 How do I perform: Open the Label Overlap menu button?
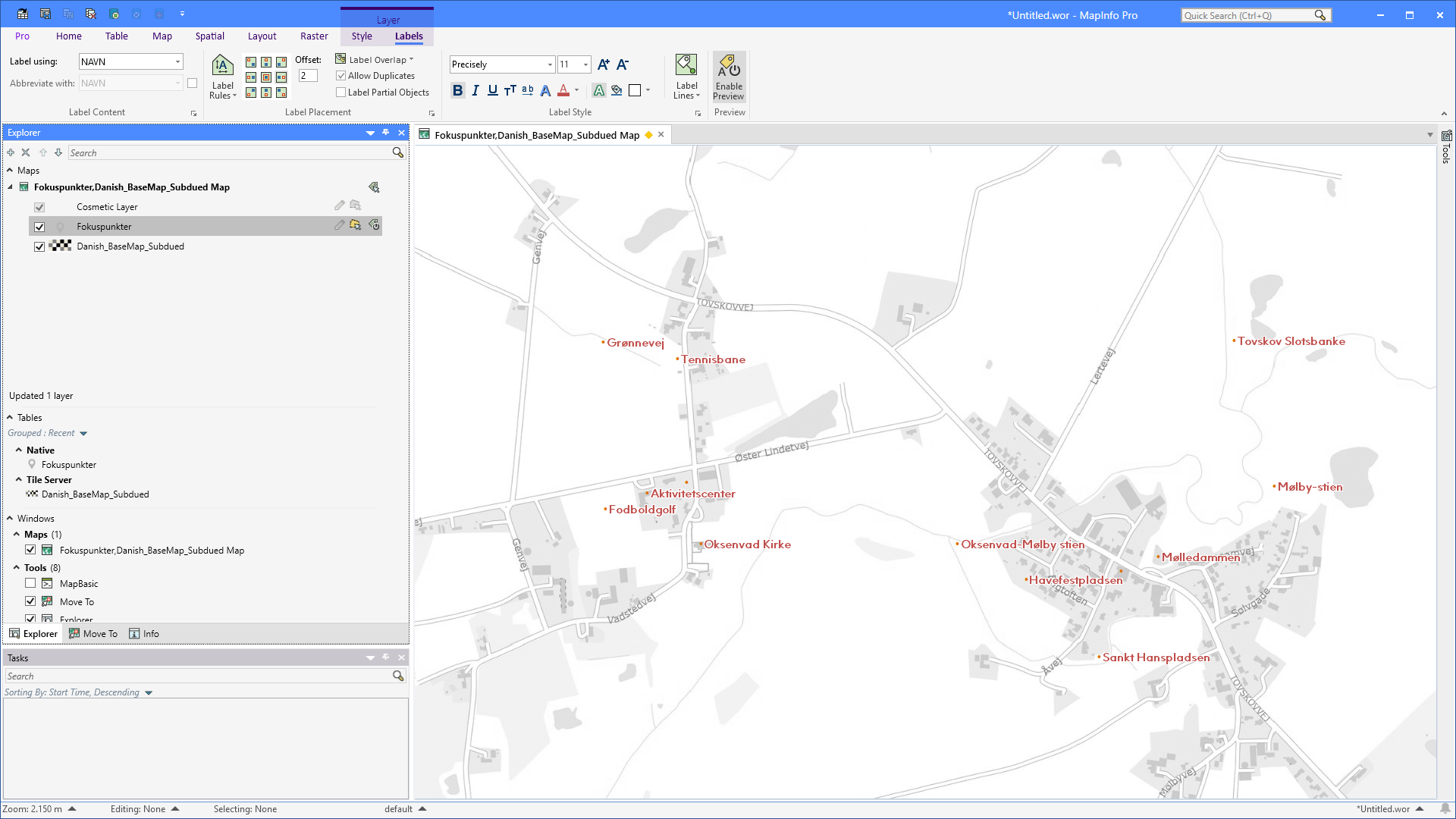click(x=377, y=59)
